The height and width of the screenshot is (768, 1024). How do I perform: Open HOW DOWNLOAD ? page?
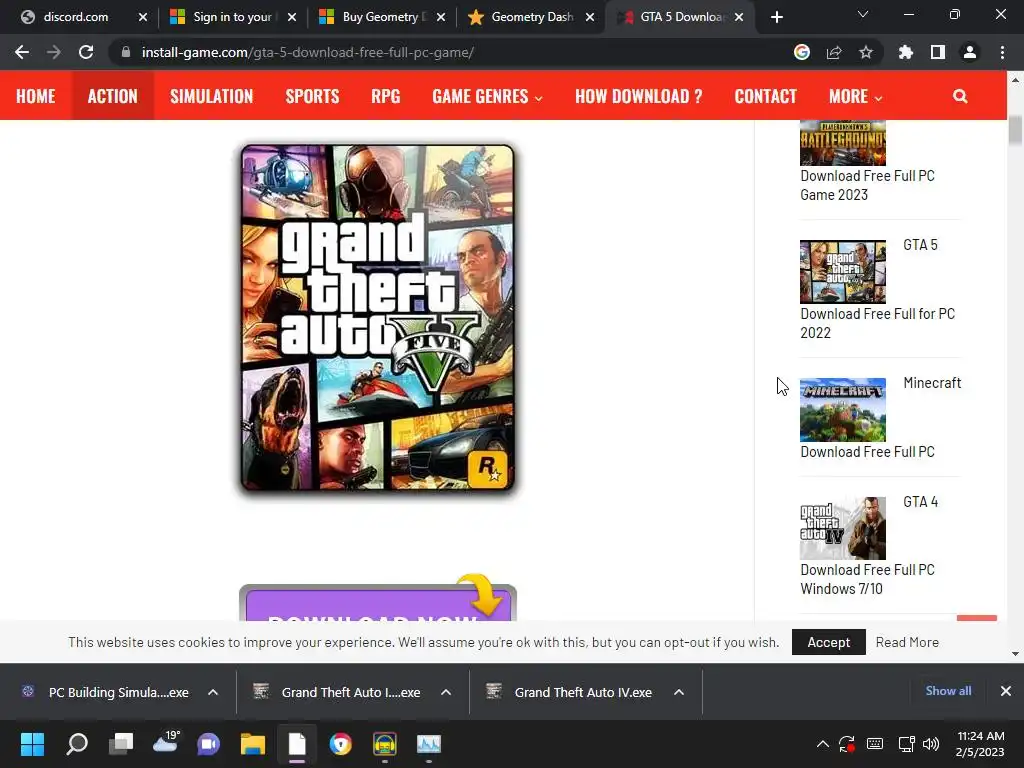point(639,96)
